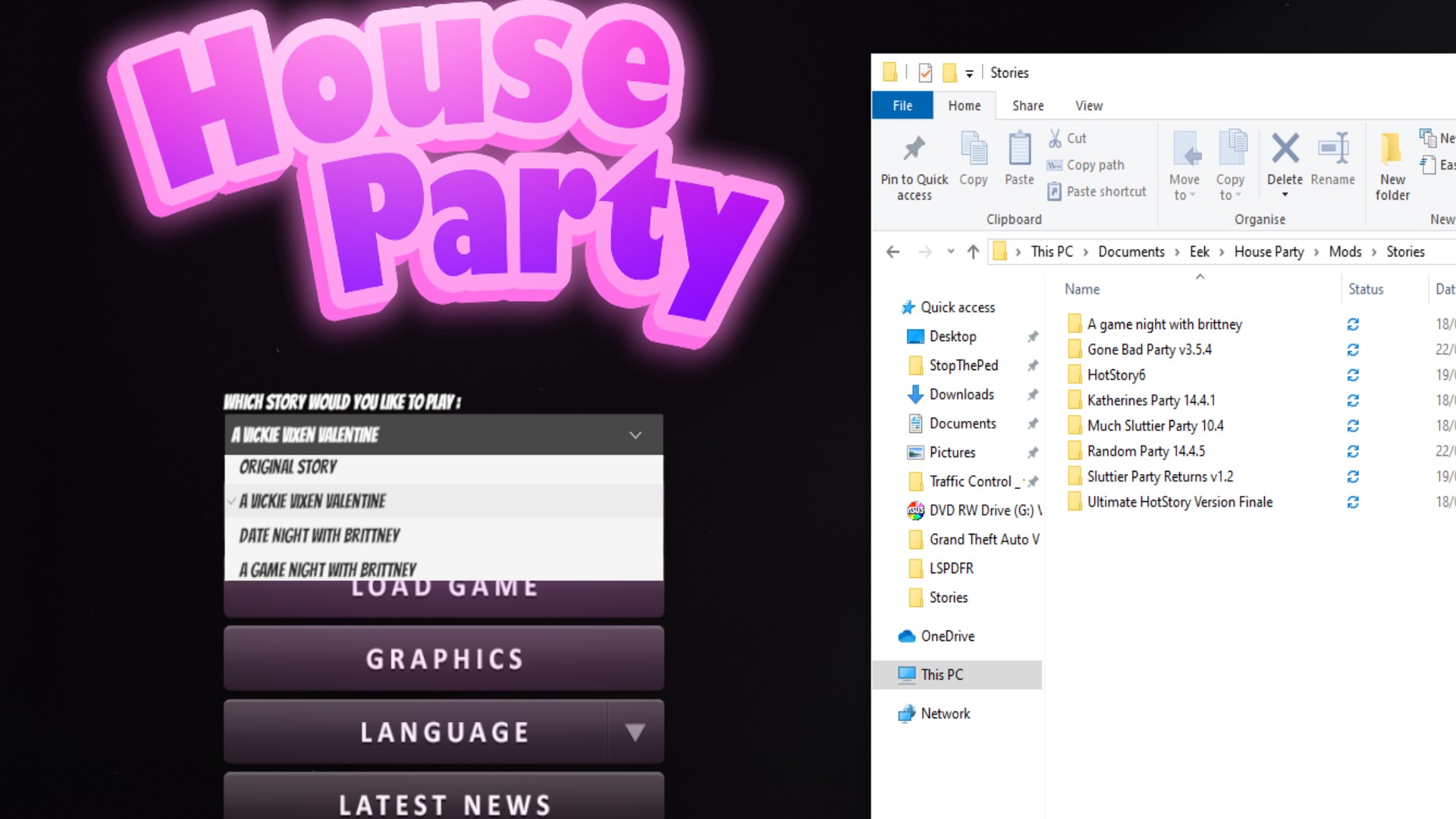The width and height of the screenshot is (1456, 819).
Task: Open the Gone Bad Party v3.5.4 folder
Action: click(1149, 350)
